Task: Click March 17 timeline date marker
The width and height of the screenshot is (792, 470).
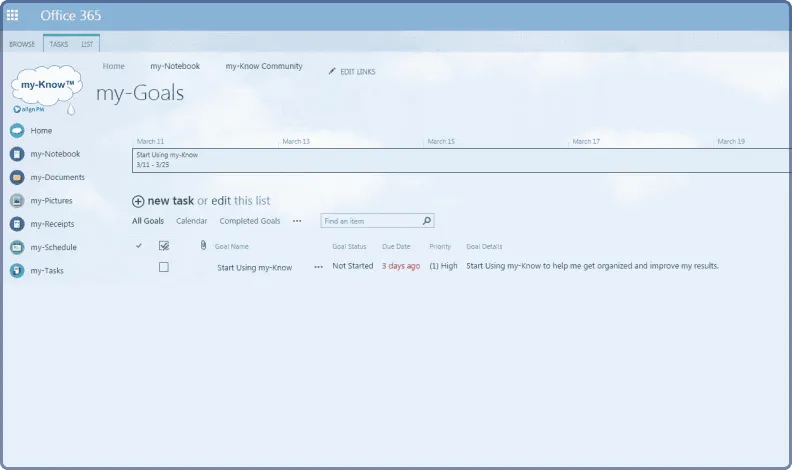Action: [x=586, y=141]
